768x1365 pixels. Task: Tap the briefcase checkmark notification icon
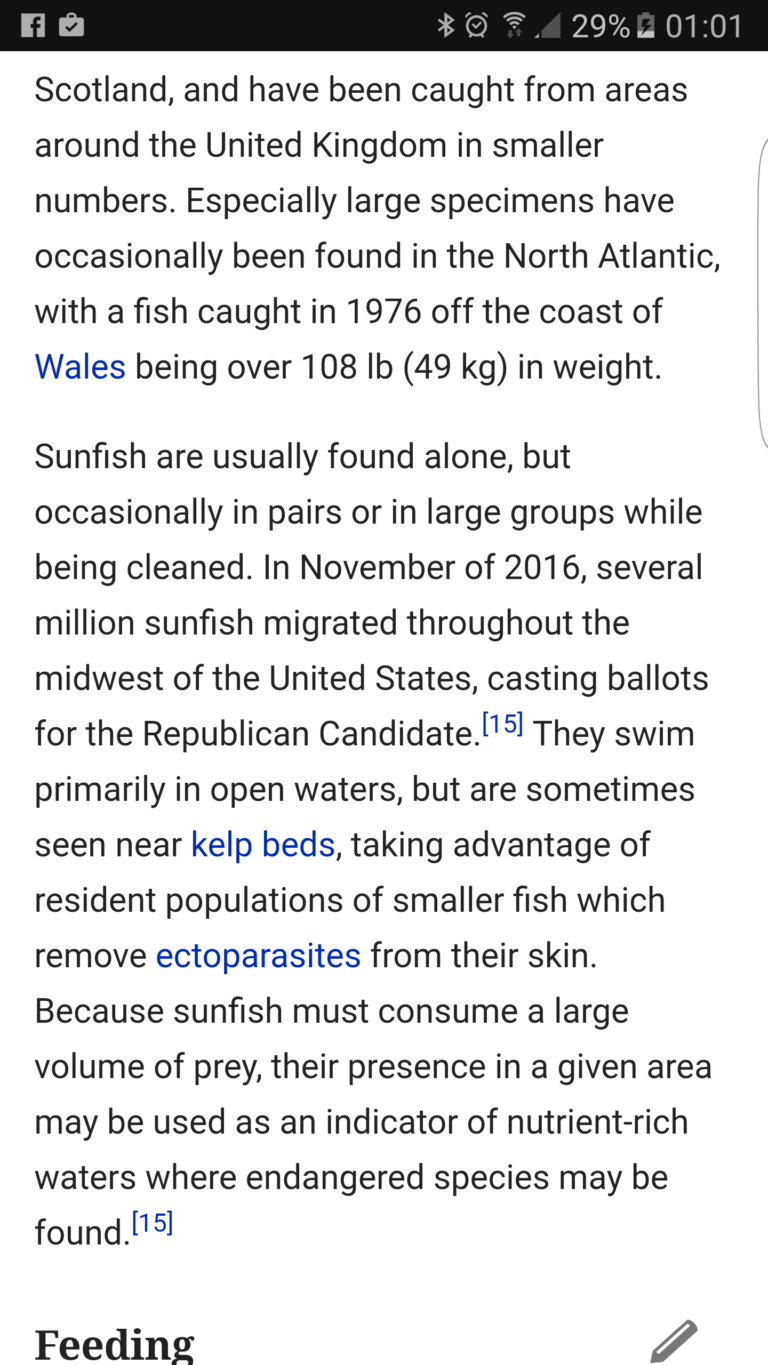click(x=71, y=25)
